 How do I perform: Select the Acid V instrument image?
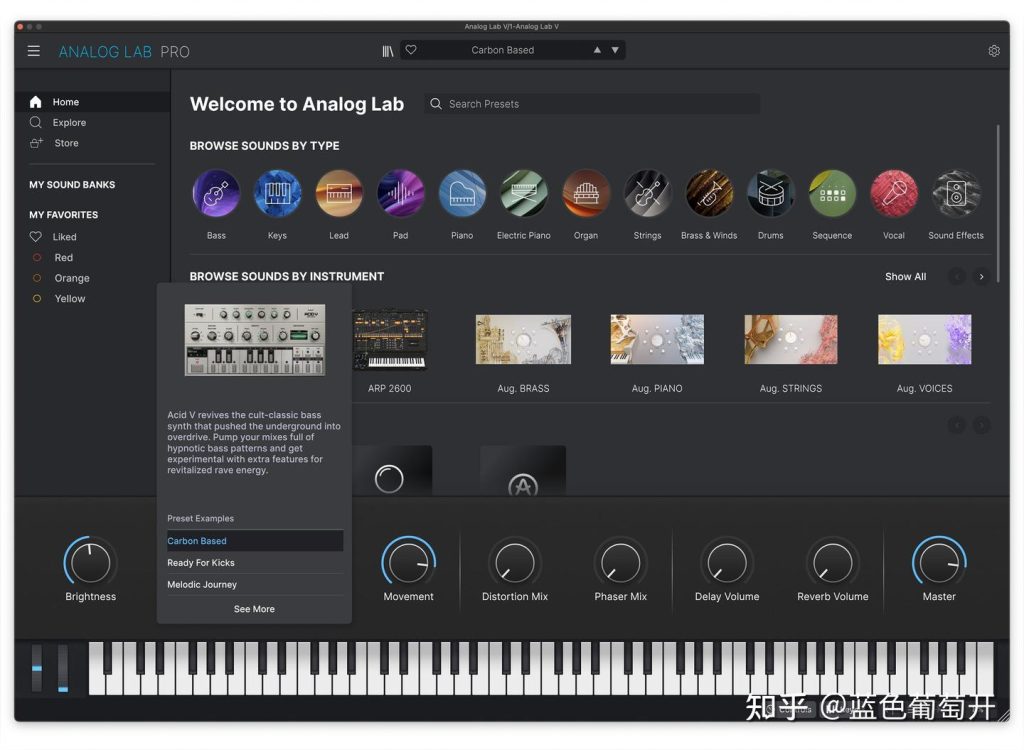coord(255,339)
